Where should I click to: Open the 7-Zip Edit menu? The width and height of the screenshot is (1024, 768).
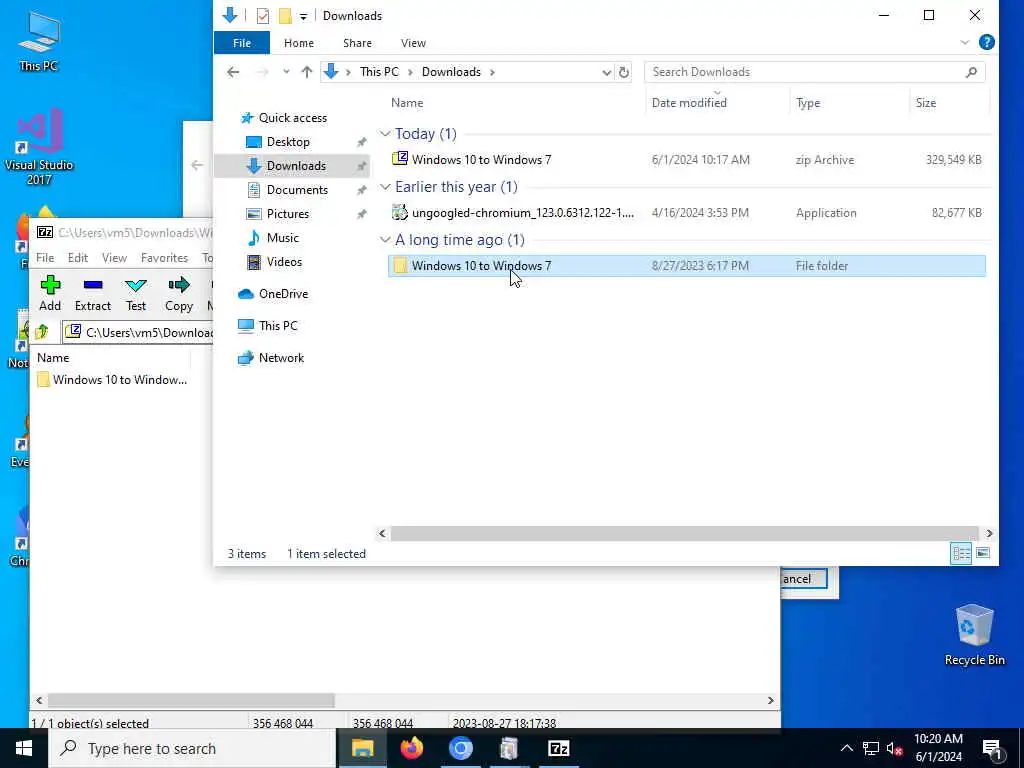click(x=78, y=258)
